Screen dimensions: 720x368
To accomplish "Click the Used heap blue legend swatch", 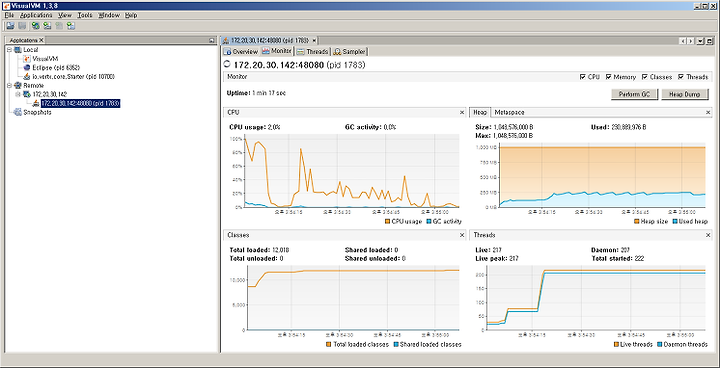I will 675,221.
